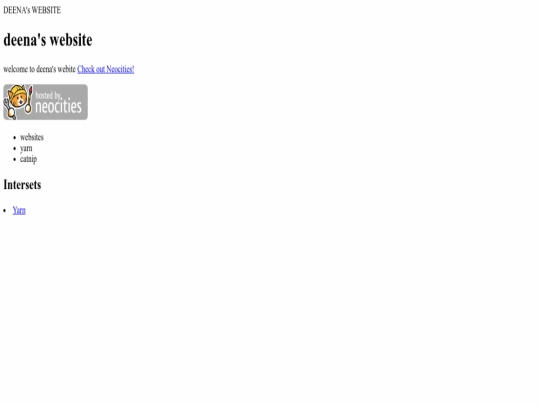Click the wrench held by the cat mascot
This screenshot has width=540, height=405.
click(9, 109)
